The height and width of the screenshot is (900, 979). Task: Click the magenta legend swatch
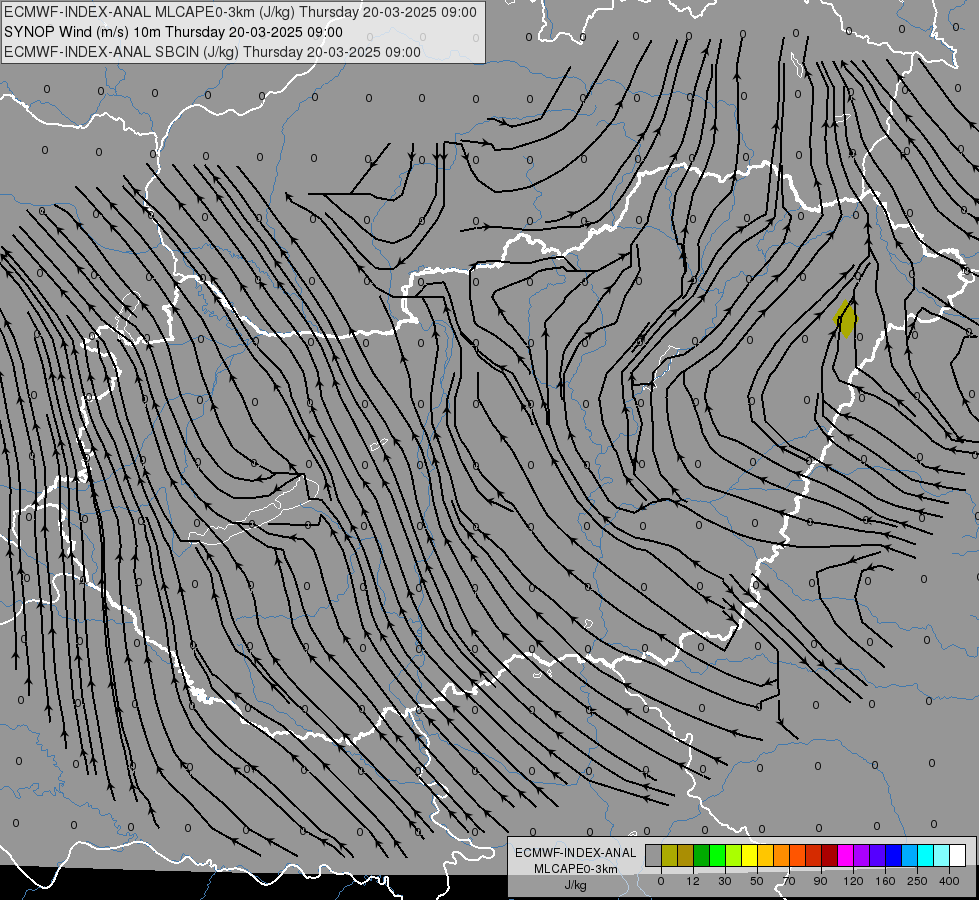pyautogui.click(x=846, y=855)
